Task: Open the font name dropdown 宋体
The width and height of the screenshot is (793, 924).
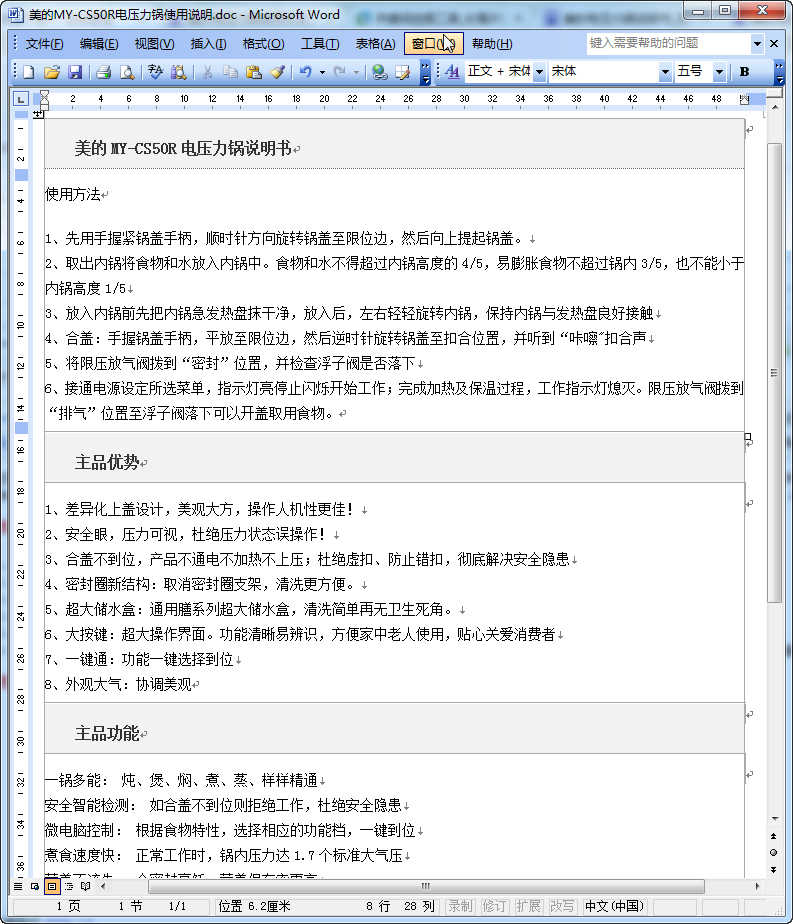Action: pos(665,72)
